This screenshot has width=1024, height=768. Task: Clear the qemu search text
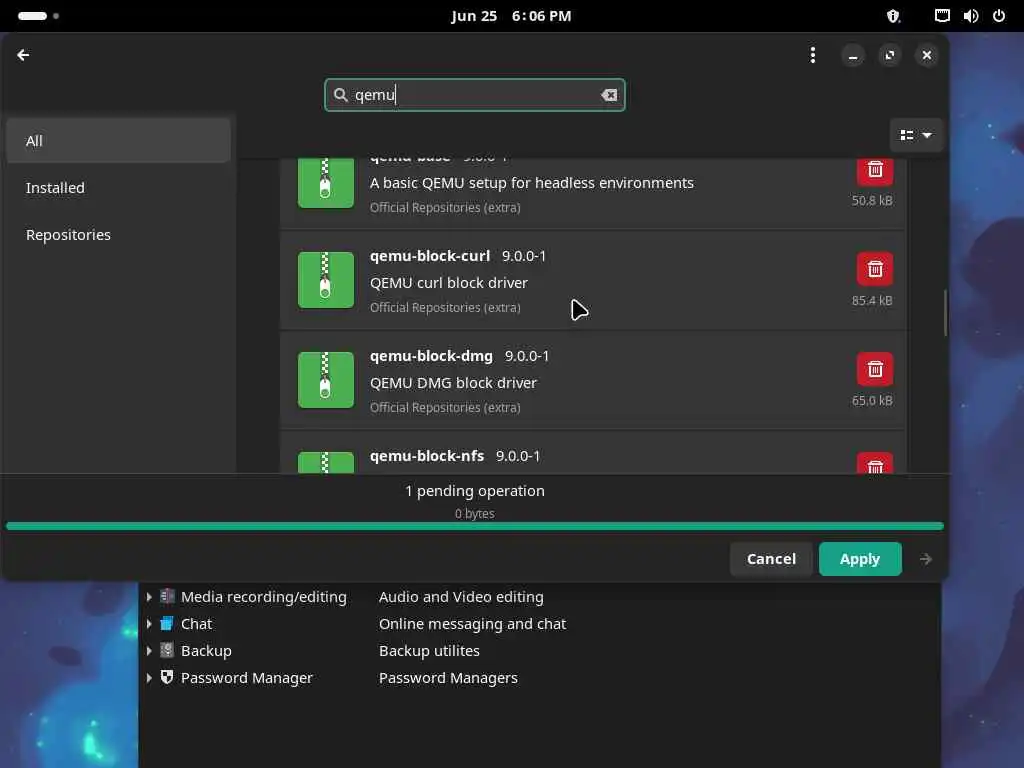pos(609,95)
